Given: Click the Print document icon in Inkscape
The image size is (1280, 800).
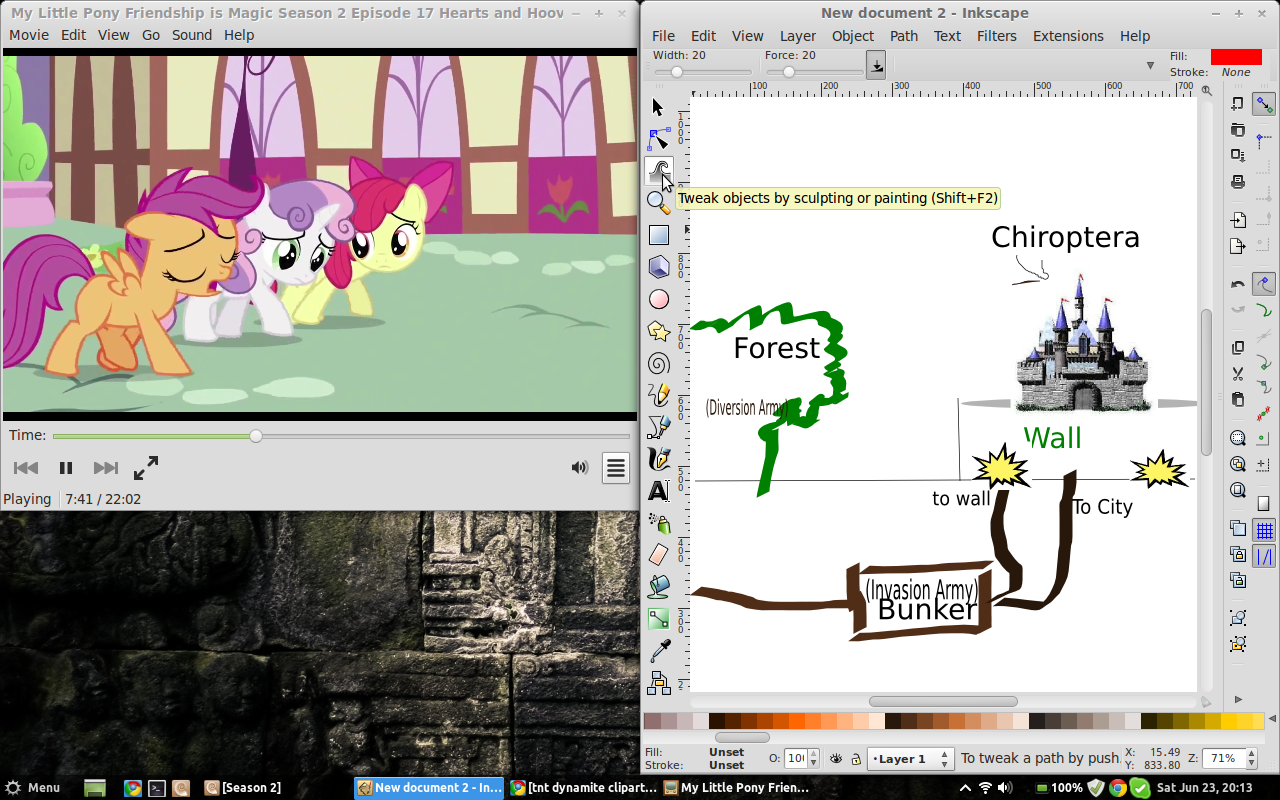Looking at the screenshot, I should click(x=1238, y=181).
